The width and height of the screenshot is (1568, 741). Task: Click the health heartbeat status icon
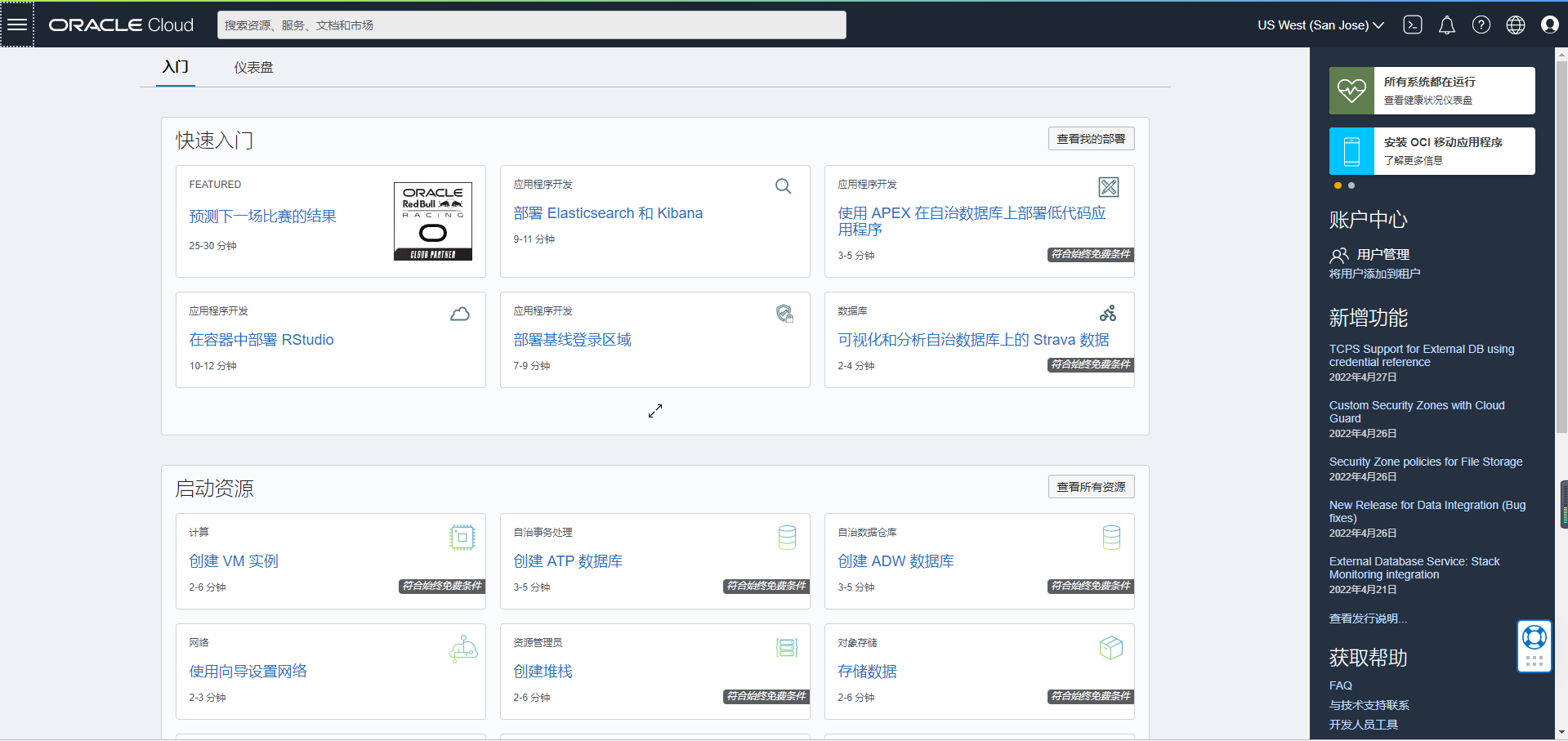[x=1351, y=91]
